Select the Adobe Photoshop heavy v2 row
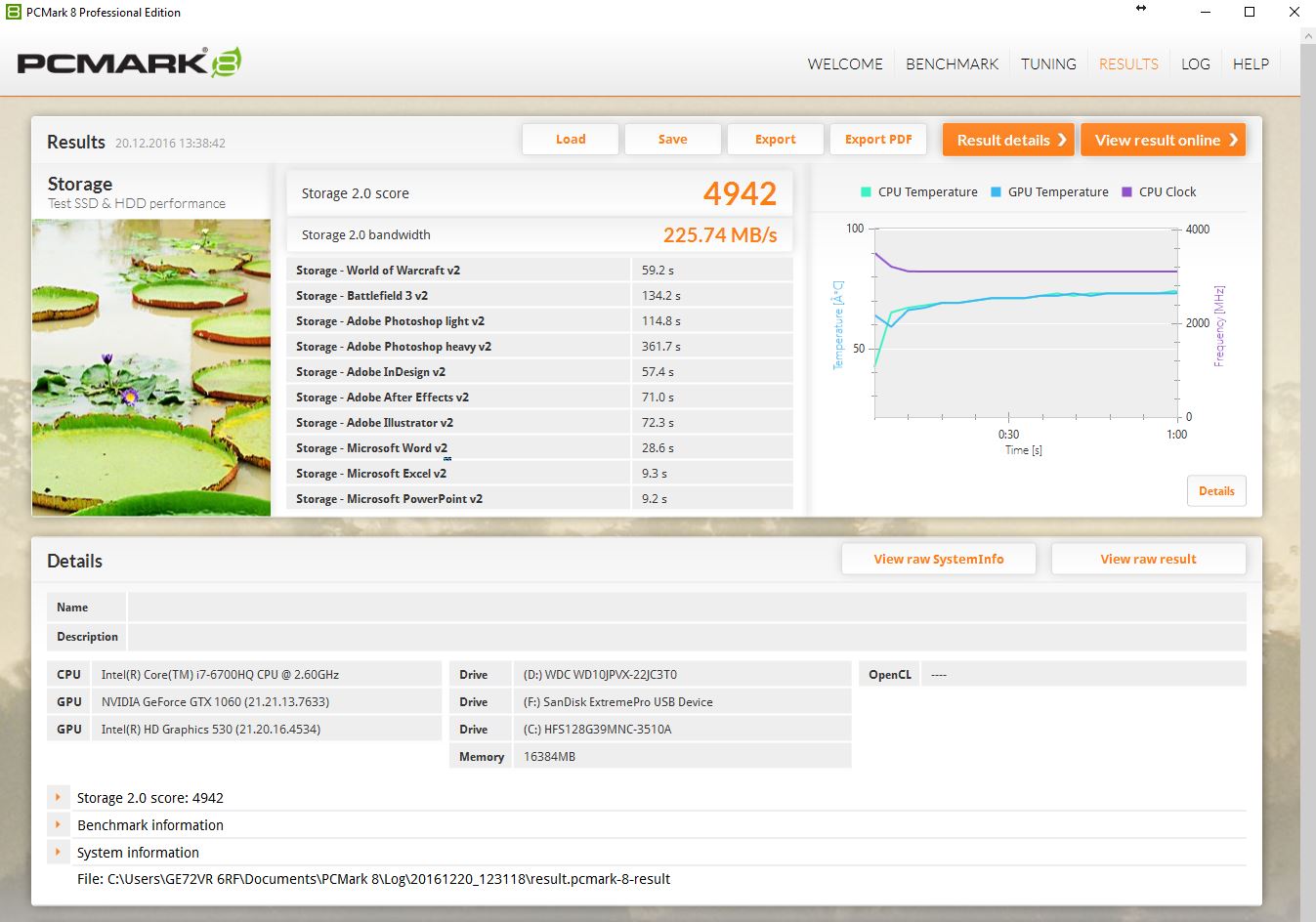 539,347
